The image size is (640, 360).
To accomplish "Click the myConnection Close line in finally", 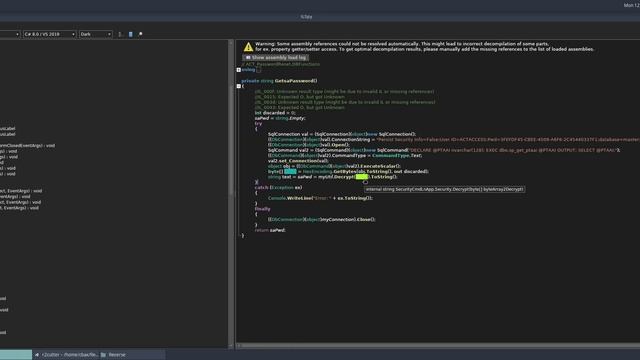I will (x=322, y=219).
